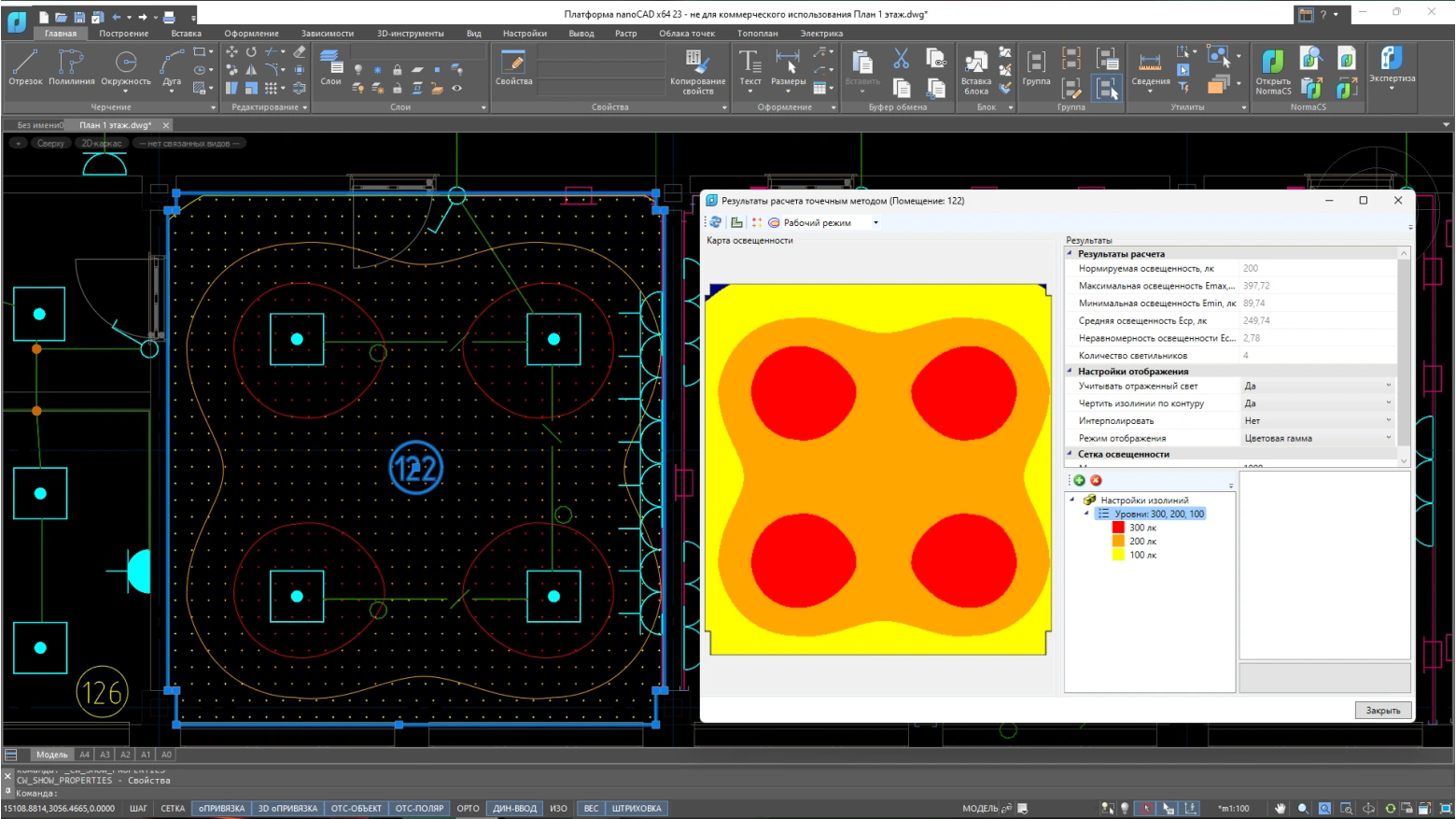The image size is (1456, 819).
Task: Open the Электрика ribbon tab
Action: 821,34
